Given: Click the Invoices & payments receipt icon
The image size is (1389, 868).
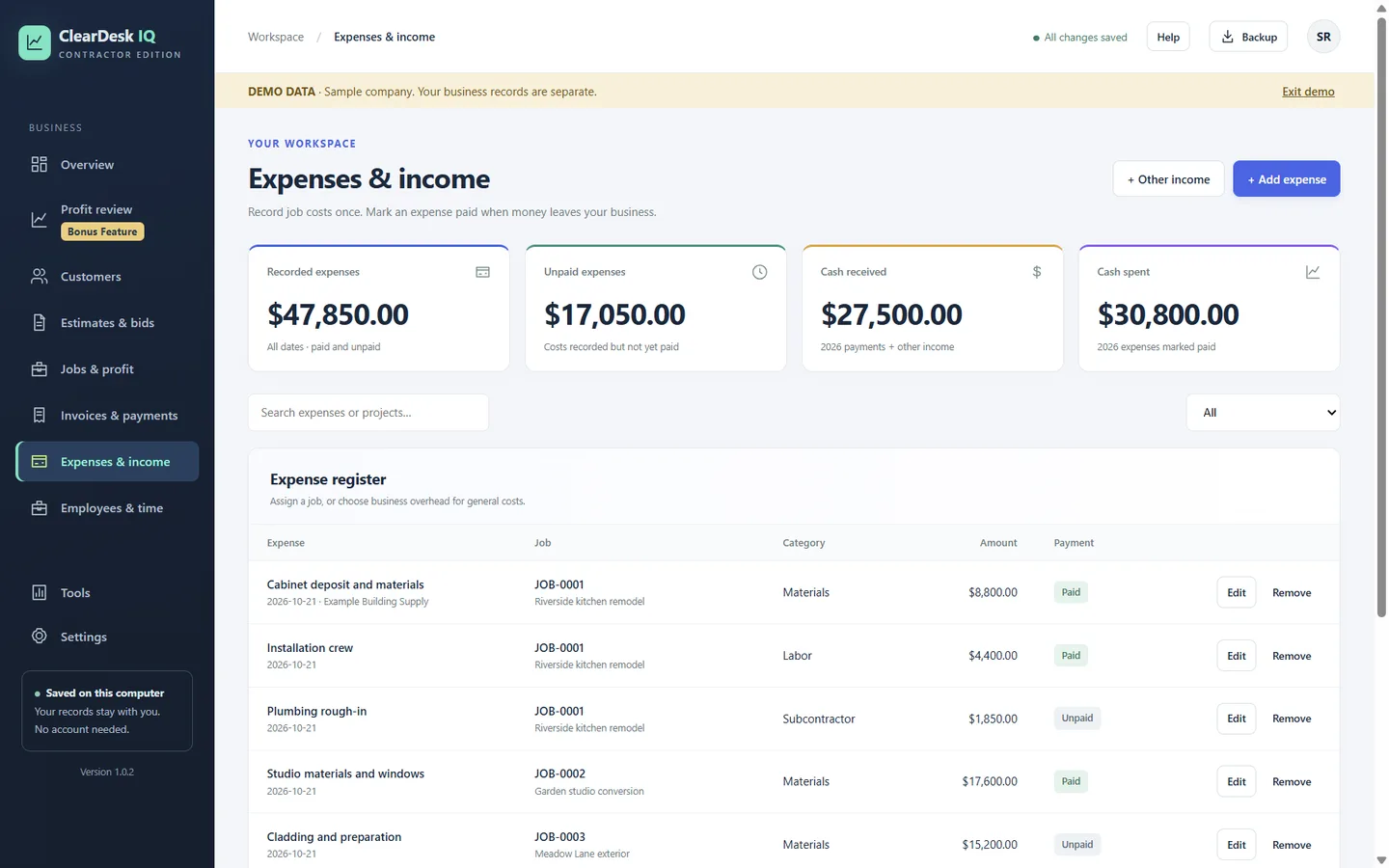Looking at the screenshot, I should [x=39, y=416].
